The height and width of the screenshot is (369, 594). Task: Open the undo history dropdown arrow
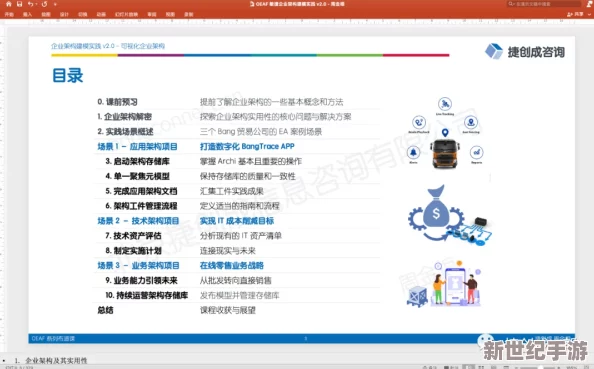click(x=36, y=5)
